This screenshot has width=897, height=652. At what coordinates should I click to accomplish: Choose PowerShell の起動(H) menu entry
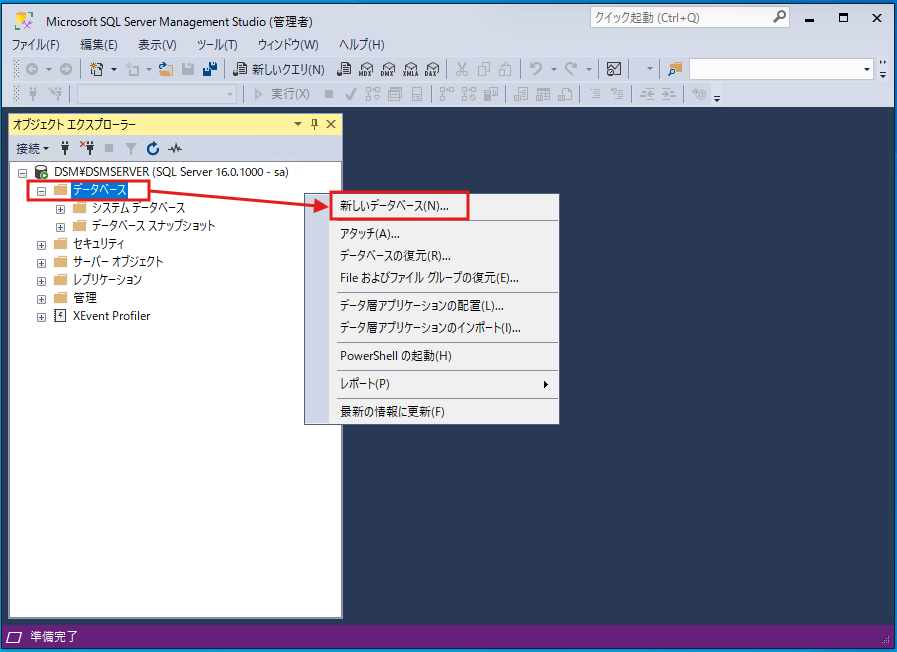(396, 356)
